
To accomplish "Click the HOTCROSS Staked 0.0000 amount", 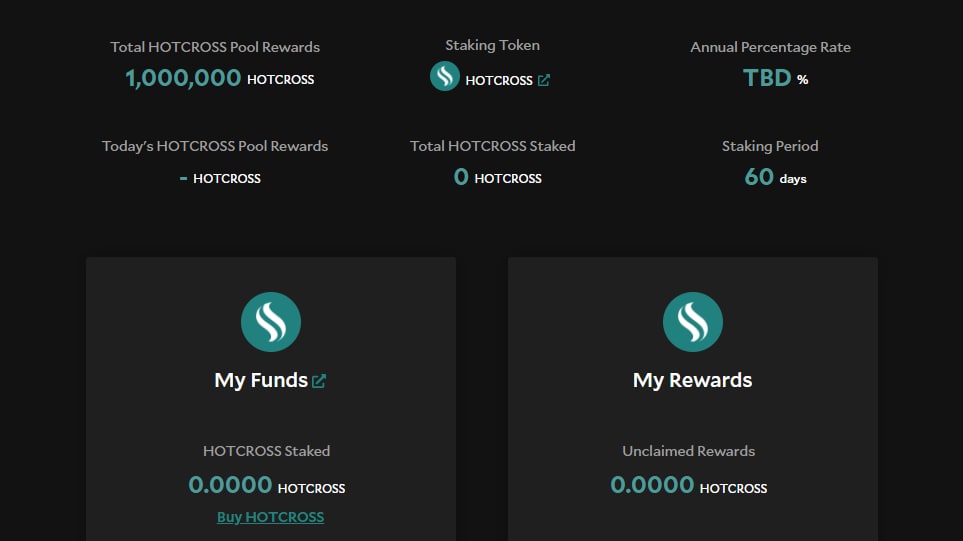I will point(230,485).
